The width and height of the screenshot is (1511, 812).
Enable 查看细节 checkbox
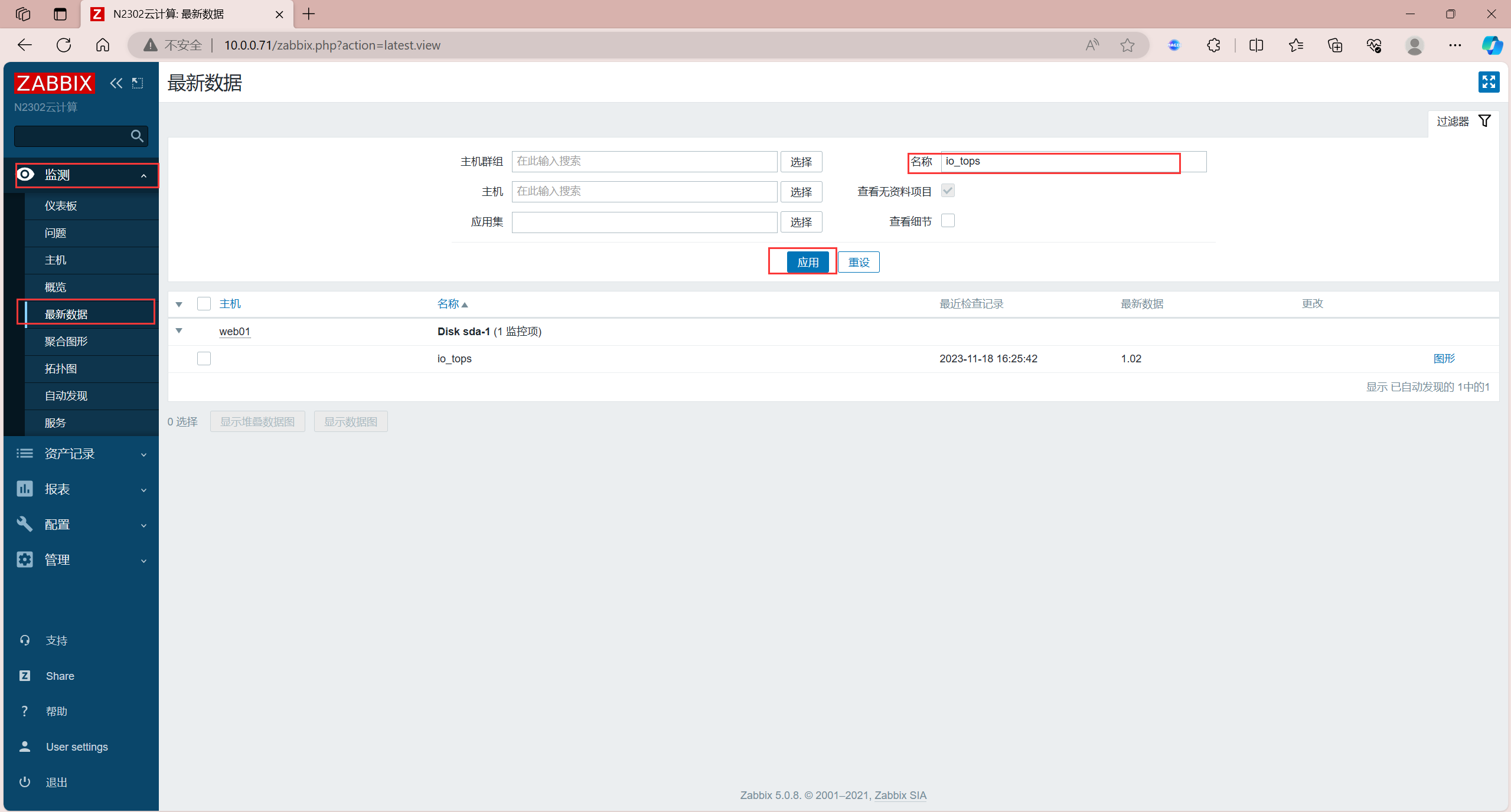948,221
